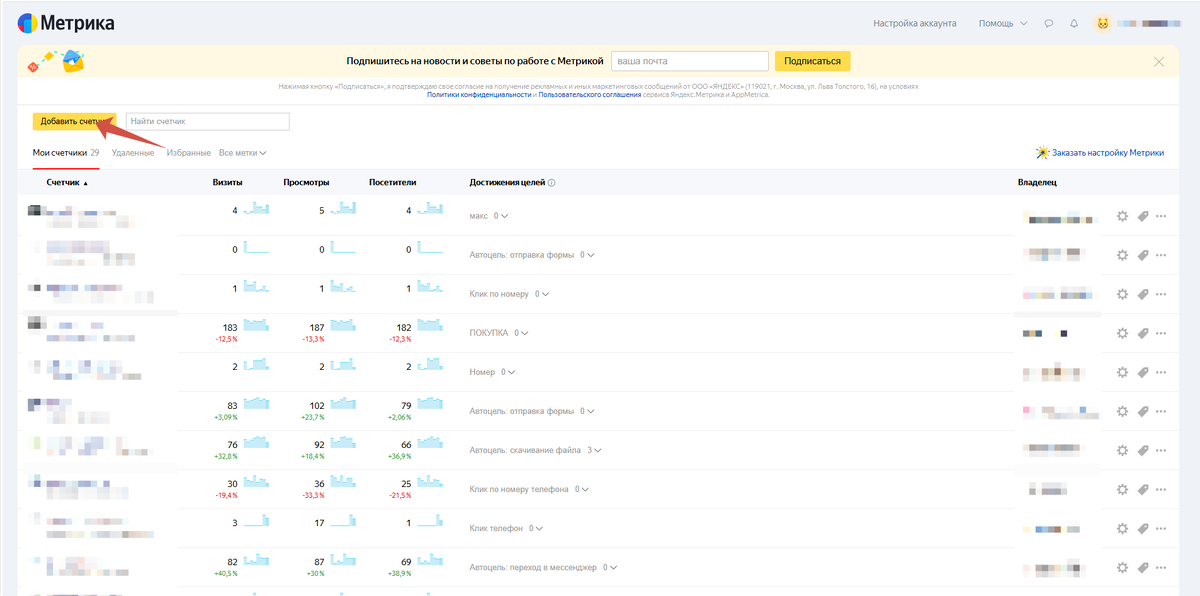
Task: Open the Политики конфиденциальности link
Action: pyautogui.click(x=478, y=94)
